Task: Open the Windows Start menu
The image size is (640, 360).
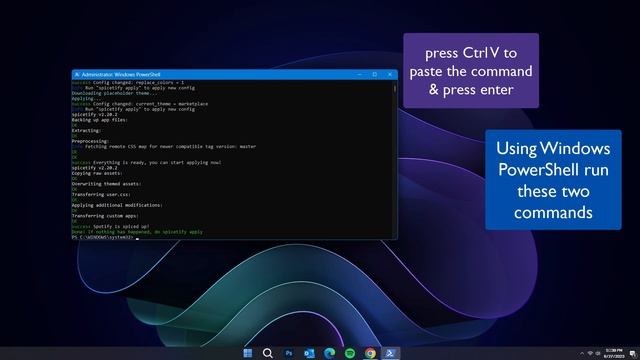Action: (x=248, y=353)
